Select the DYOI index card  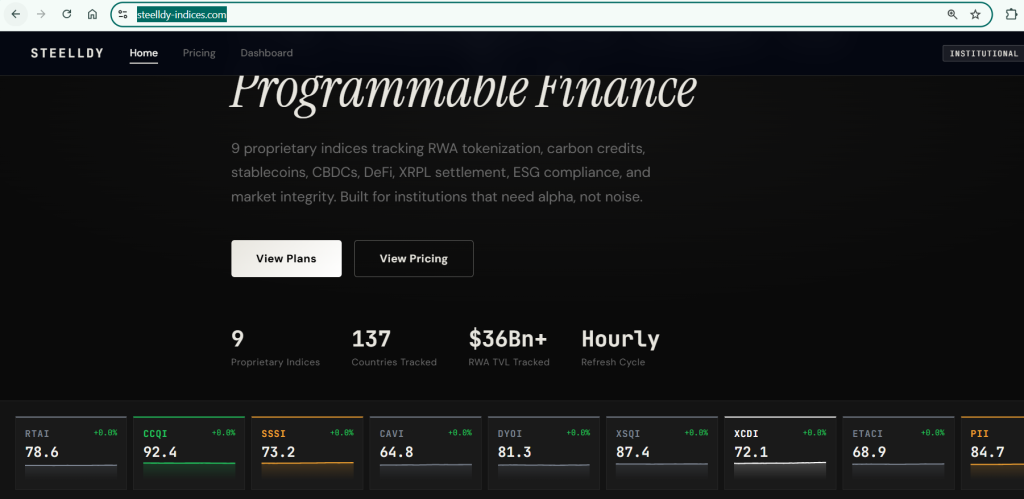click(x=543, y=453)
